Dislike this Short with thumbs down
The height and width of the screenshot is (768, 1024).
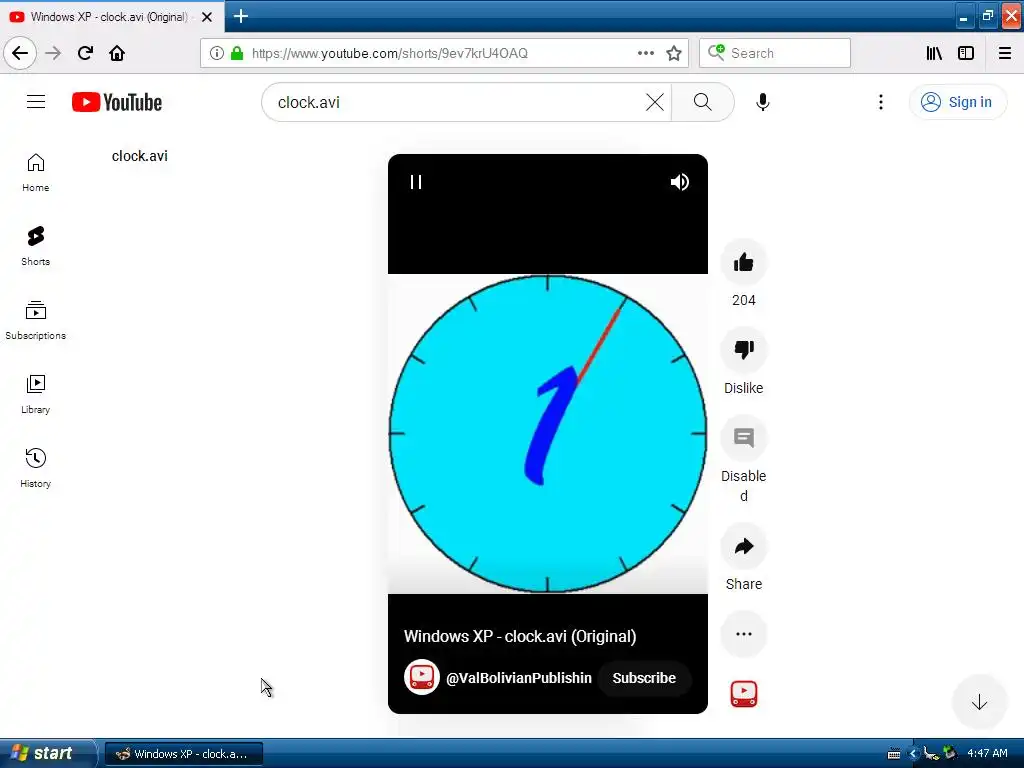(743, 351)
